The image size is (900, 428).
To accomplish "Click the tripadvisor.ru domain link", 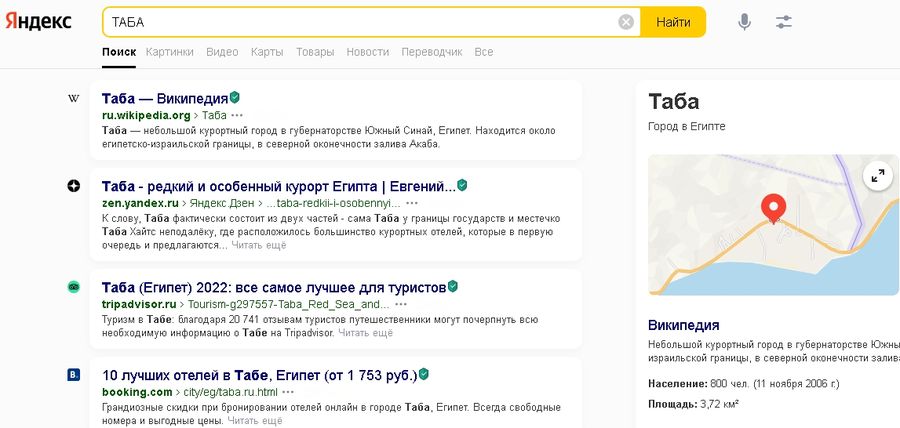I will pyautogui.click(x=139, y=304).
